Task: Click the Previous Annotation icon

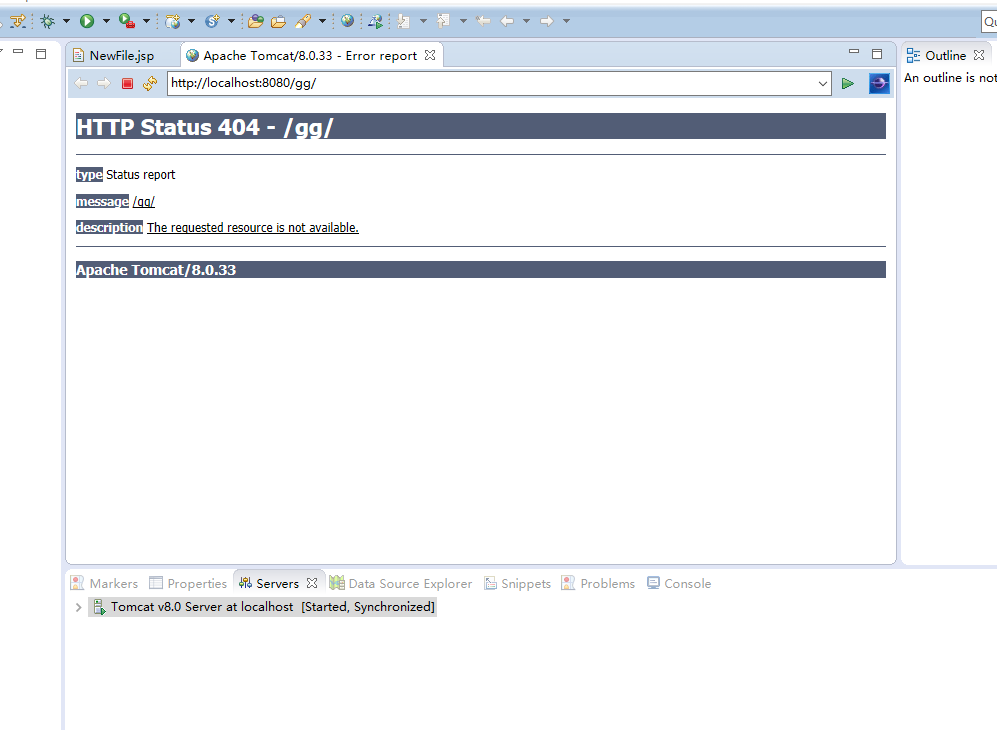Action: click(x=443, y=21)
